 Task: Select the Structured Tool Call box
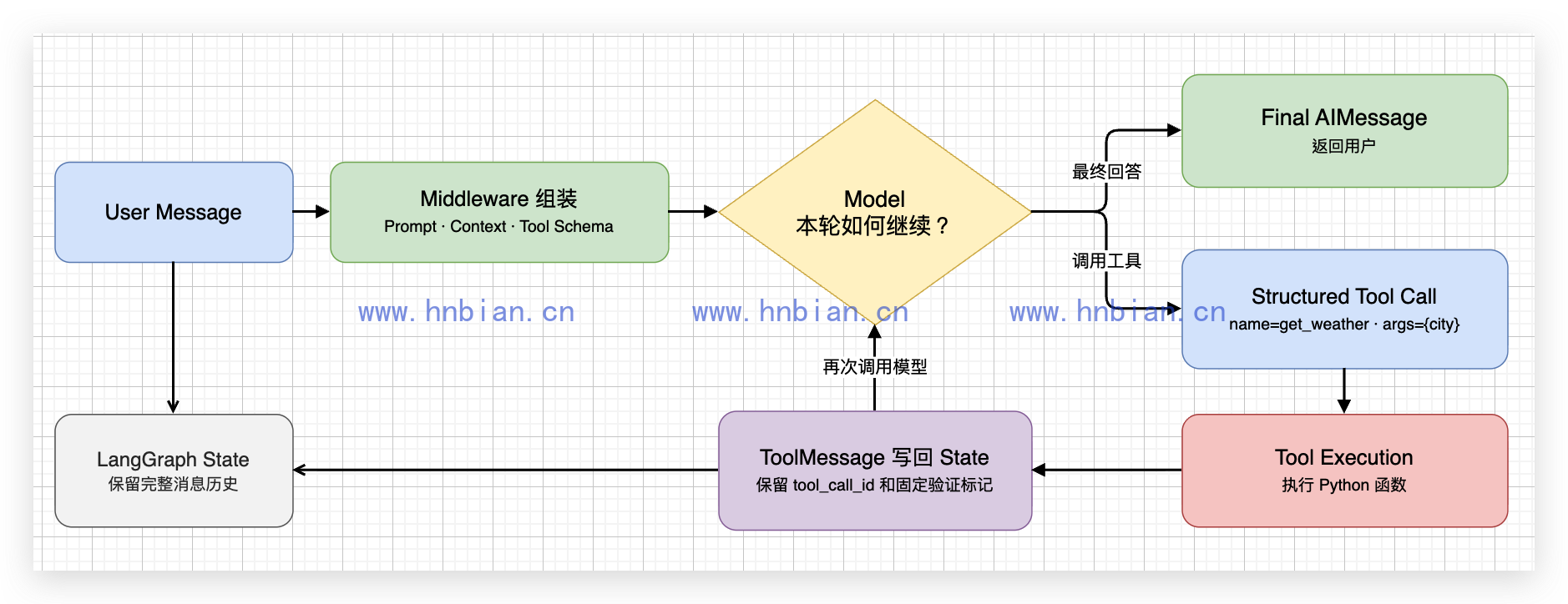coord(1344,309)
